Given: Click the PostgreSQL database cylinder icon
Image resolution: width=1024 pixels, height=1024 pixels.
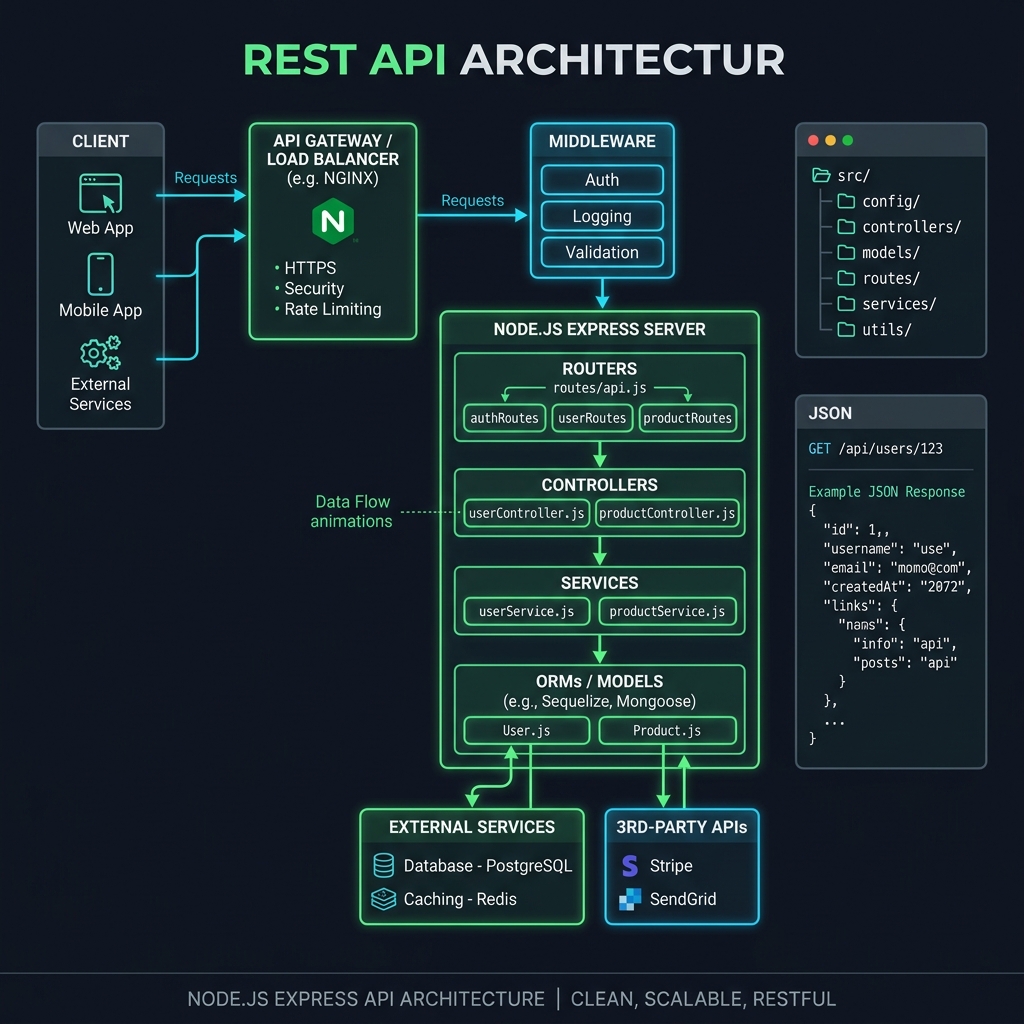Looking at the screenshot, I should (383, 865).
